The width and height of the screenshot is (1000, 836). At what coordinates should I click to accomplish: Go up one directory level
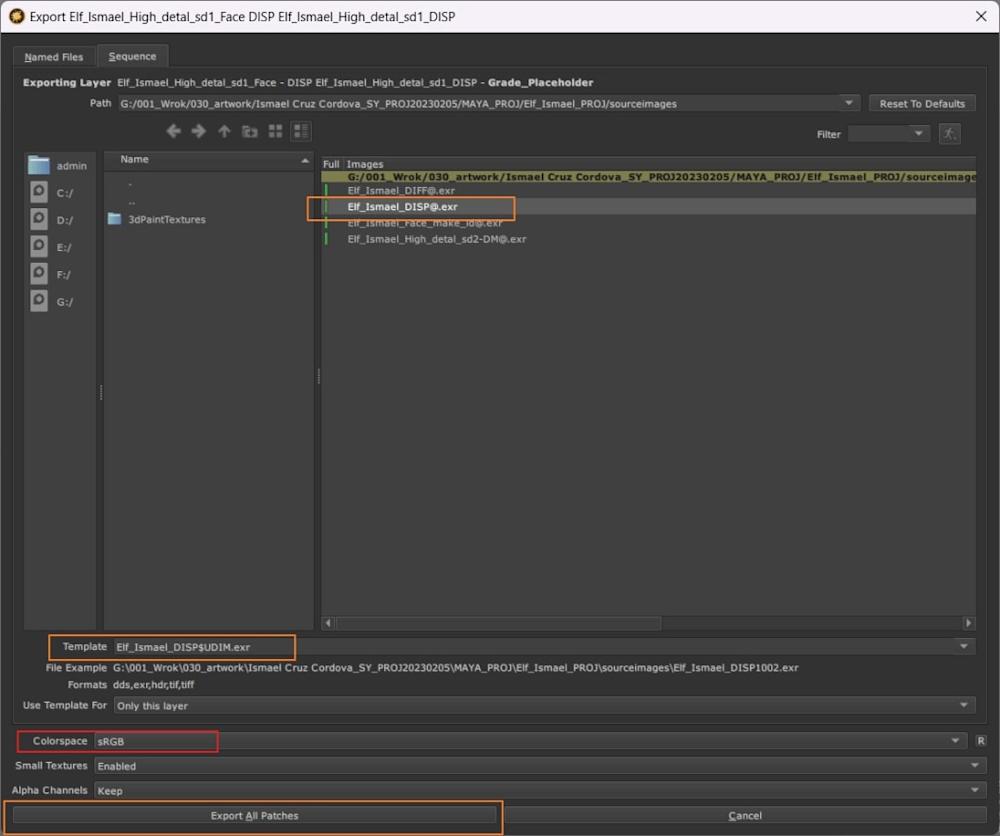[224, 131]
